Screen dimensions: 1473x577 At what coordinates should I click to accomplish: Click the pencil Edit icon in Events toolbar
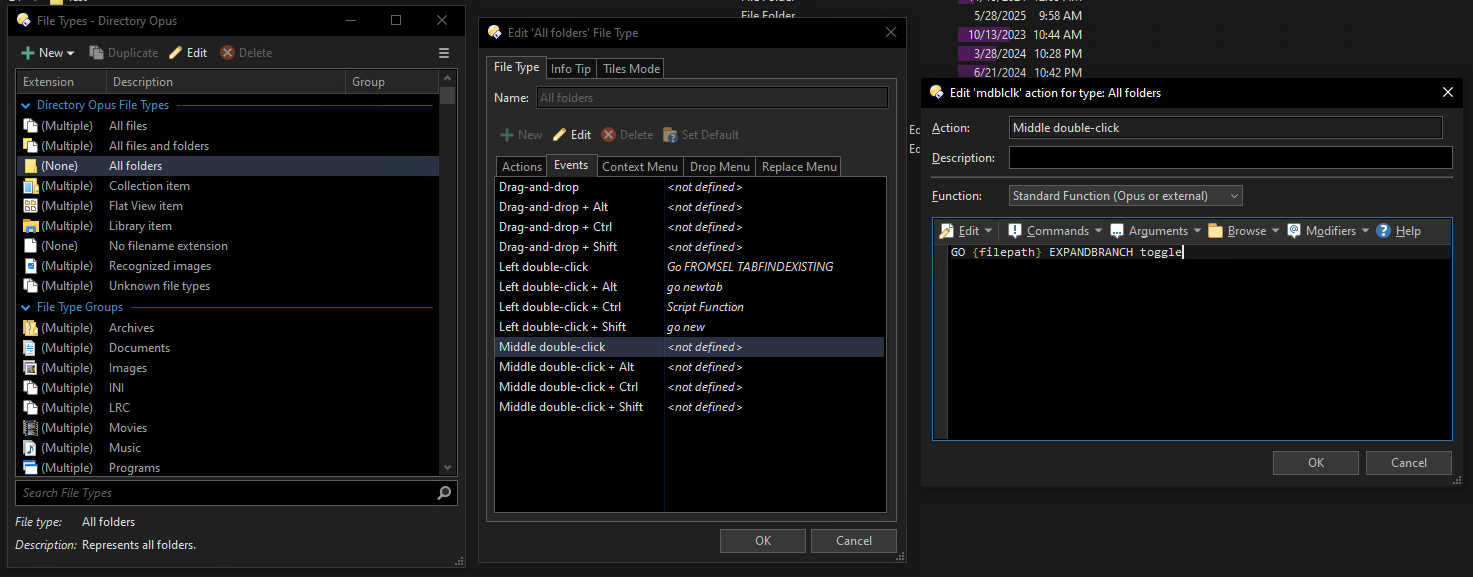tap(560, 135)
